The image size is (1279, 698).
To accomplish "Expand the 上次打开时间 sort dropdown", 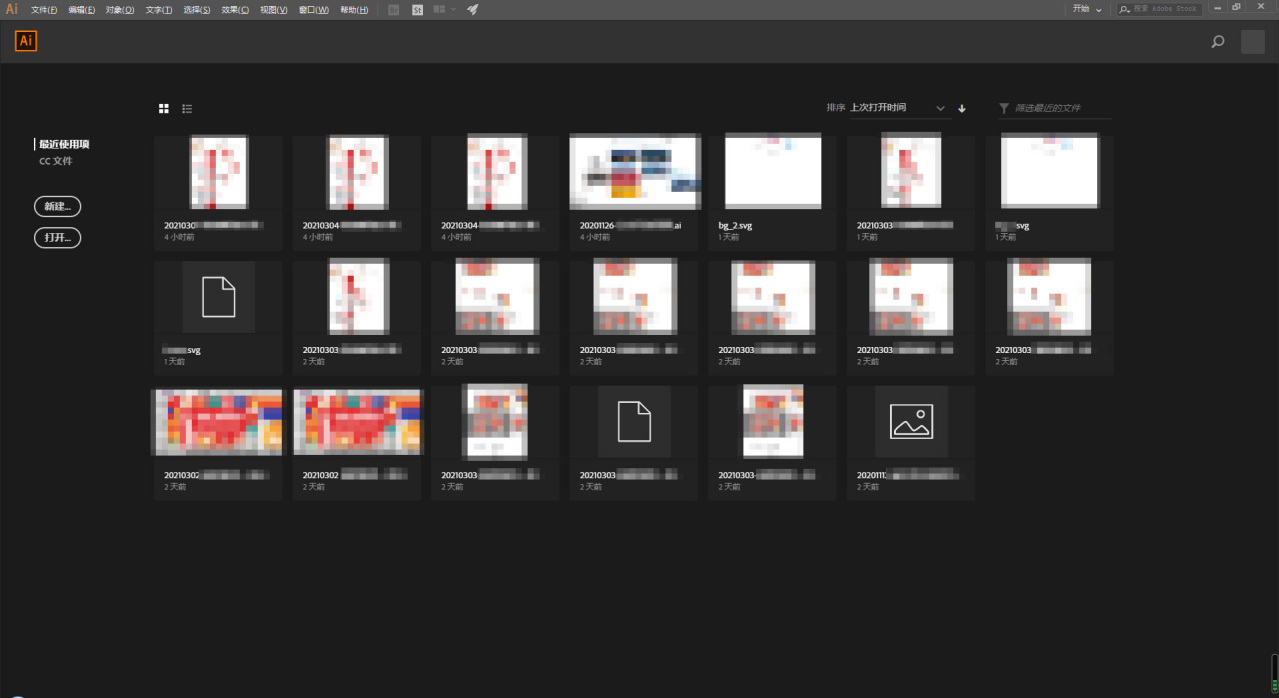I will (x=897, y=108).
